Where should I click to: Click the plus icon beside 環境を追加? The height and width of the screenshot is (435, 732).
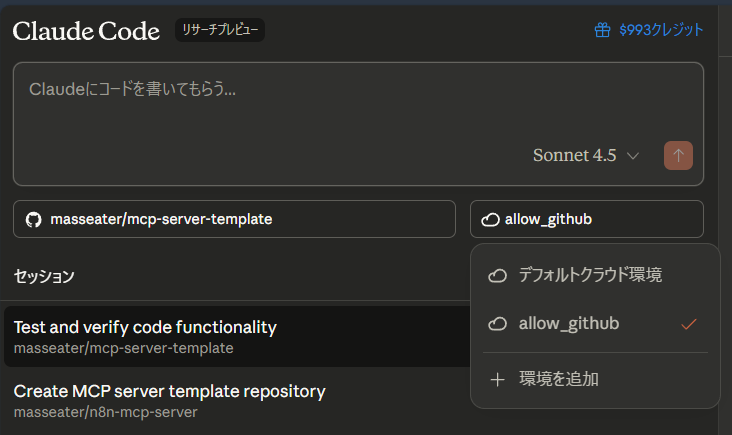coord(497,379)
